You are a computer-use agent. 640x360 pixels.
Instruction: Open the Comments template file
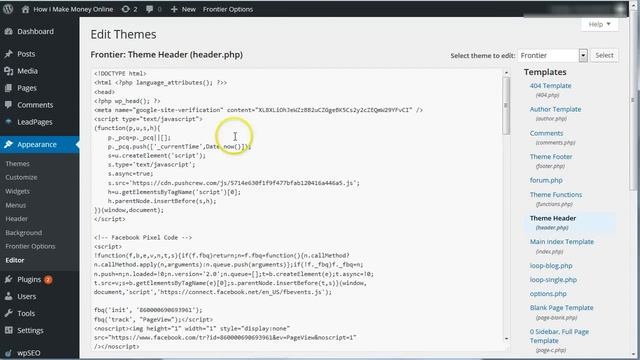point(546,133)
